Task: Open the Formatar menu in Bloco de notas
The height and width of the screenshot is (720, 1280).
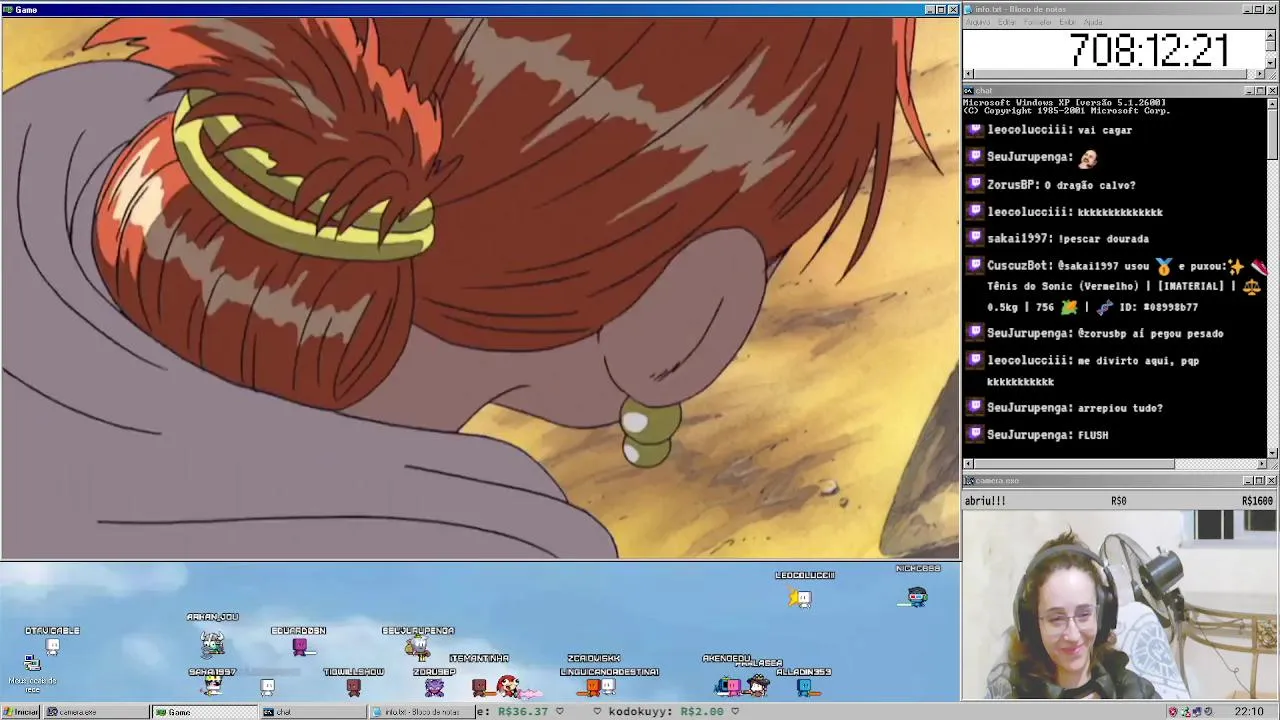Action: (x=1037, y=22)
